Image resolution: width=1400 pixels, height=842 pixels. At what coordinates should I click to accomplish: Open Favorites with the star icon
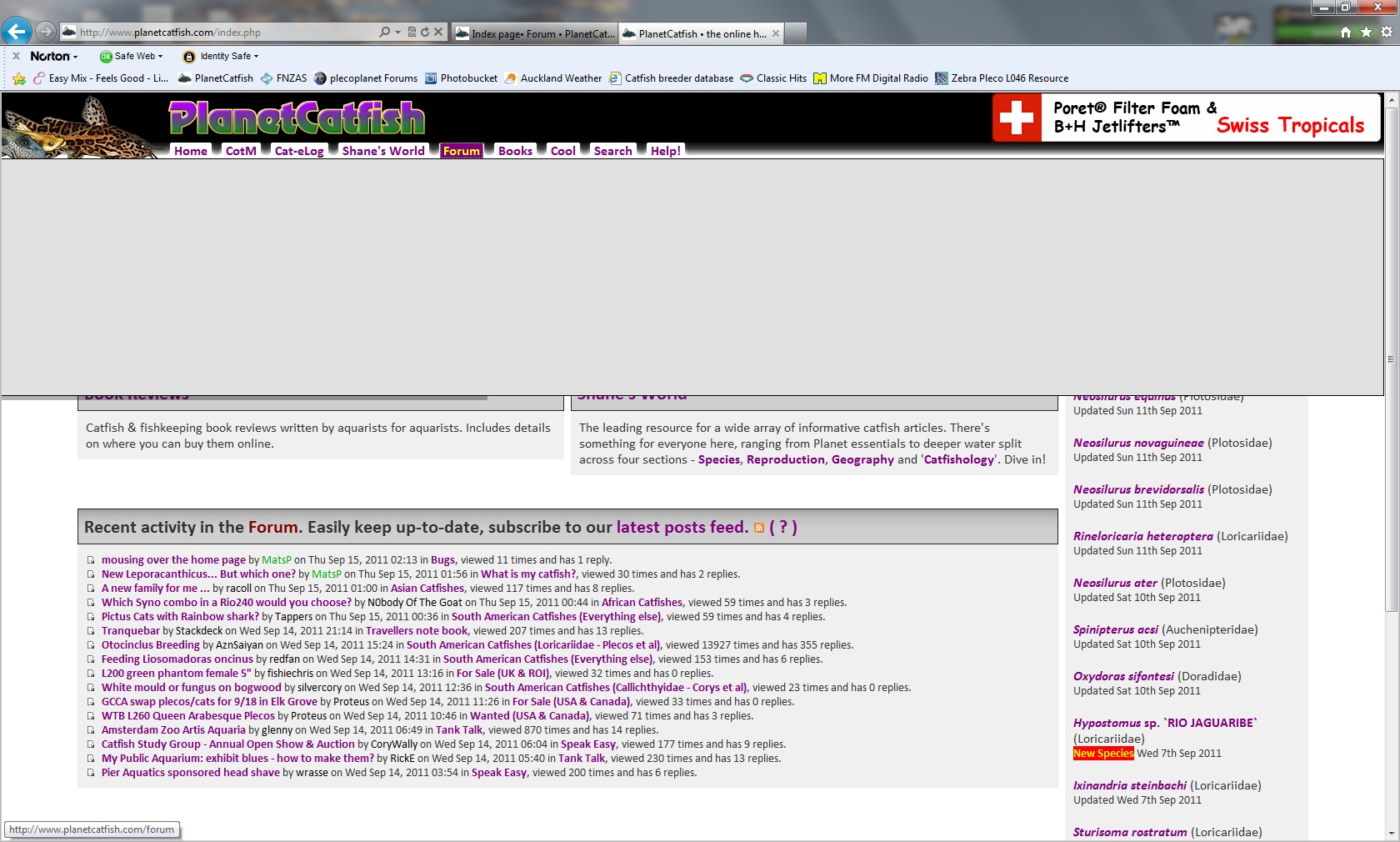point(1366,32)
